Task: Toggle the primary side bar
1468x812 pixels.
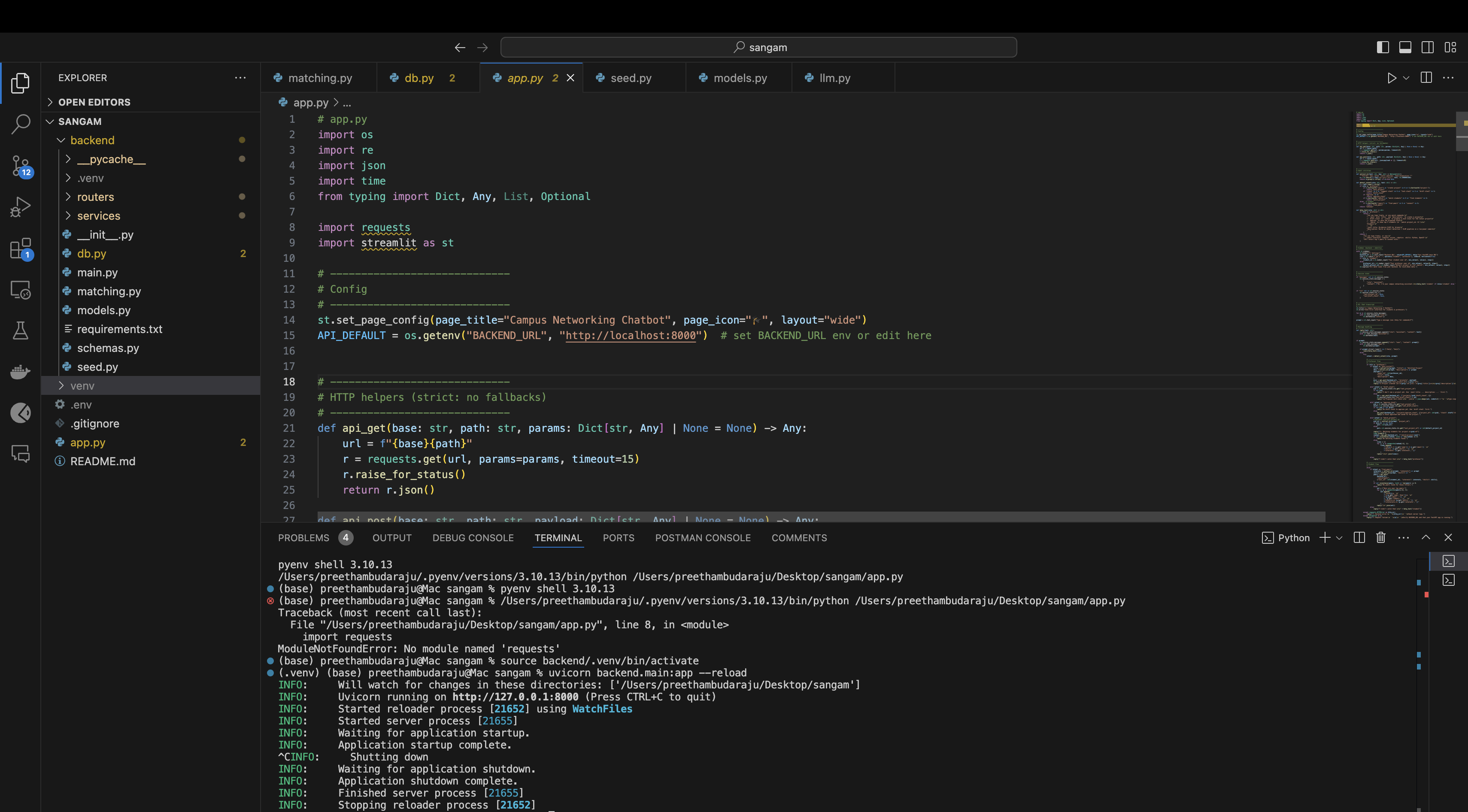Action: pyautogui.click(x=1383, y=47)
